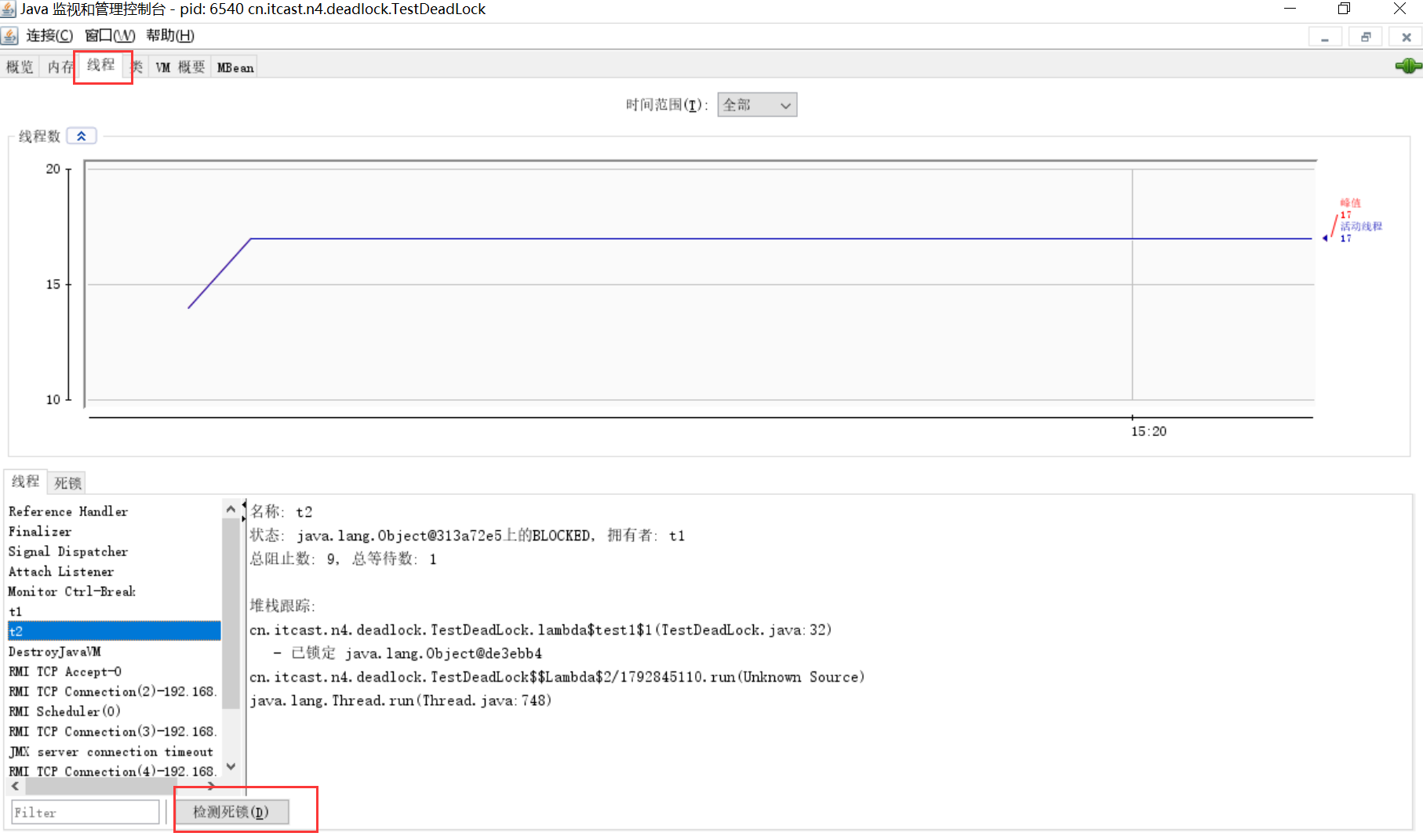
Task: Click 已锁定 java.lang.Object@de3ebb4 line
Action: (x=407, y=653)
